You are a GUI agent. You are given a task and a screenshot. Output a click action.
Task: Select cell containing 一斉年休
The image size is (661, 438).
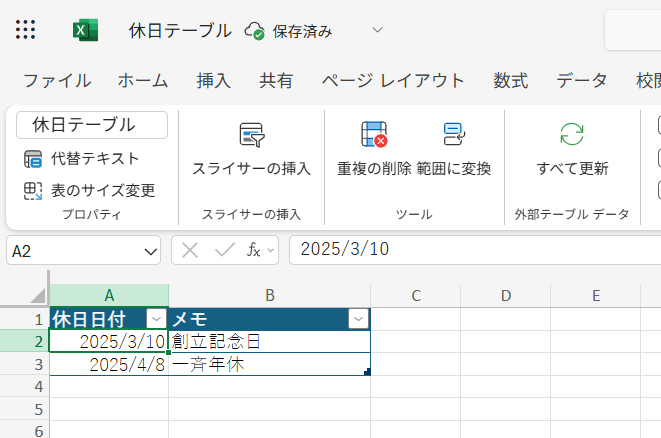tap(270, 364)
